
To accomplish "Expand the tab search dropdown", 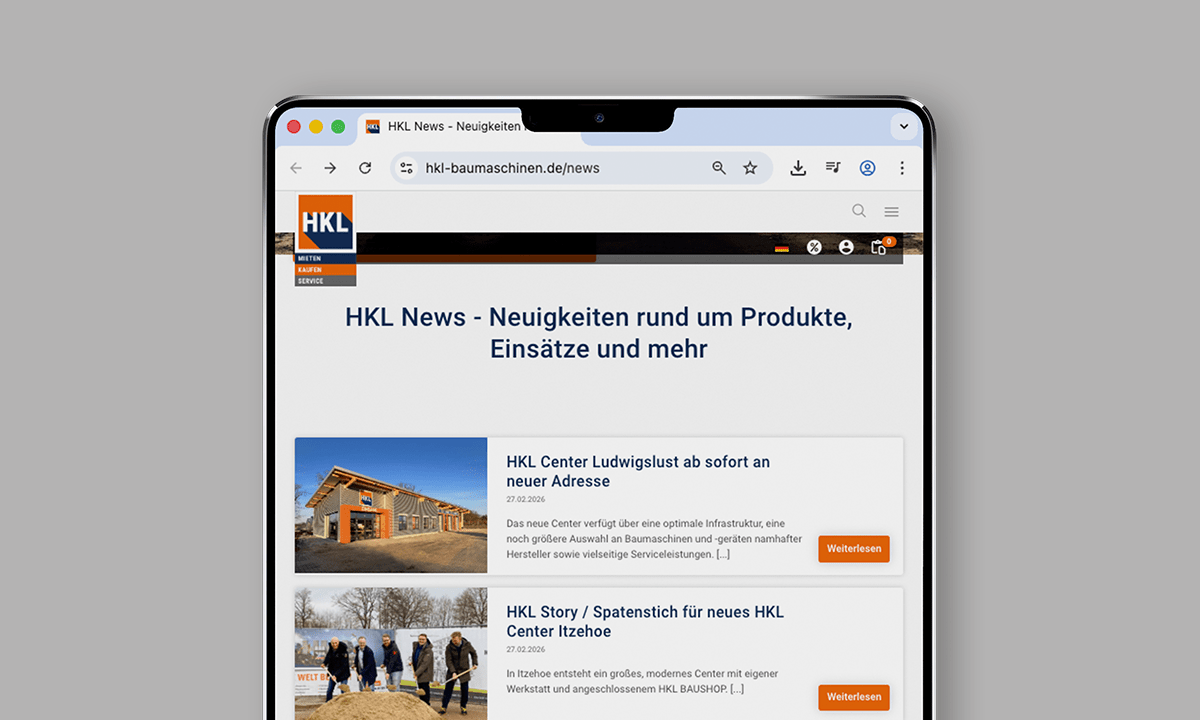I will 904,127.
